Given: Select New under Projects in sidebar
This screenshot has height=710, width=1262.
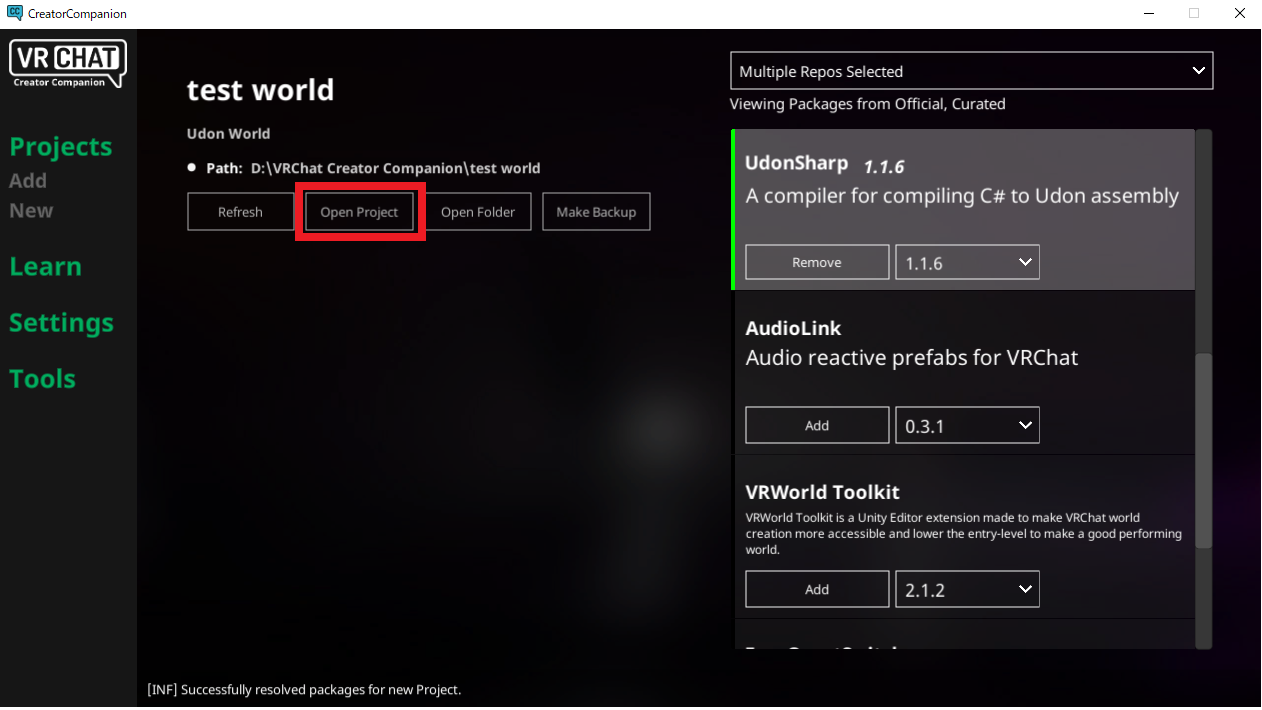Looking at the screenshot, I should tap(31, 211).
